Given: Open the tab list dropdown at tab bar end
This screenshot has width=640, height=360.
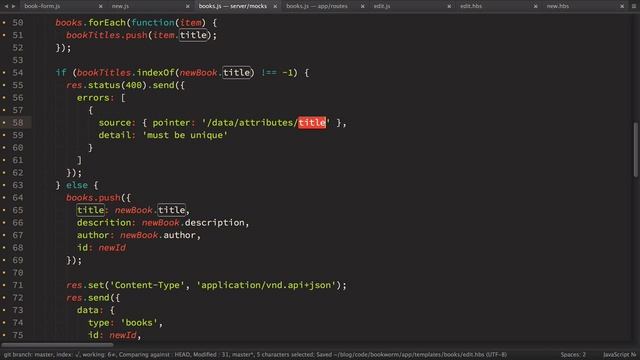Looking at the screenshot, I should click(634, 6).
